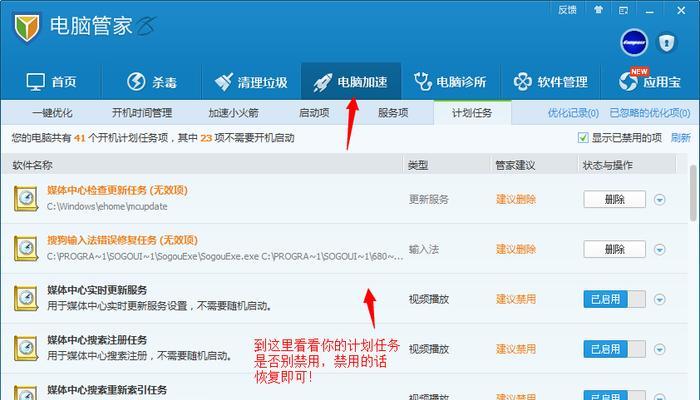Click 建议禁用 for 媒体中心实时更新服务
Viewport: 700px width, 400px height.
[516, 299]
